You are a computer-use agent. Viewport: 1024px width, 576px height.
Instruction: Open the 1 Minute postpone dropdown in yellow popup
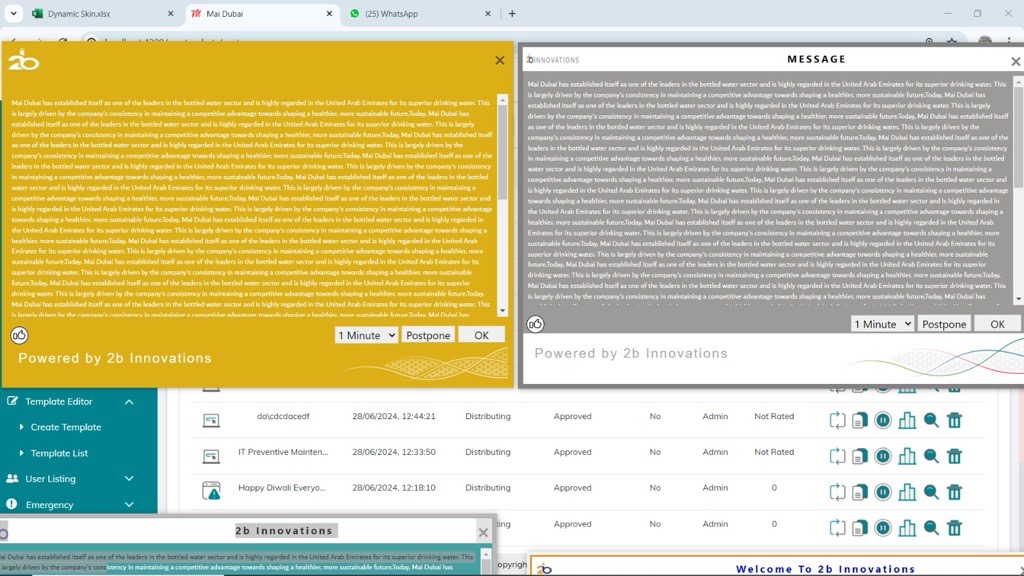tap(366, 335)
